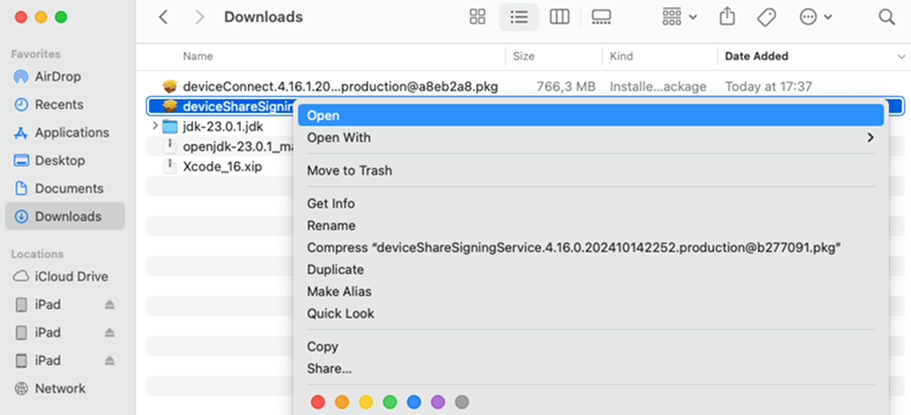Apply the purple color tag

(437, 402)
